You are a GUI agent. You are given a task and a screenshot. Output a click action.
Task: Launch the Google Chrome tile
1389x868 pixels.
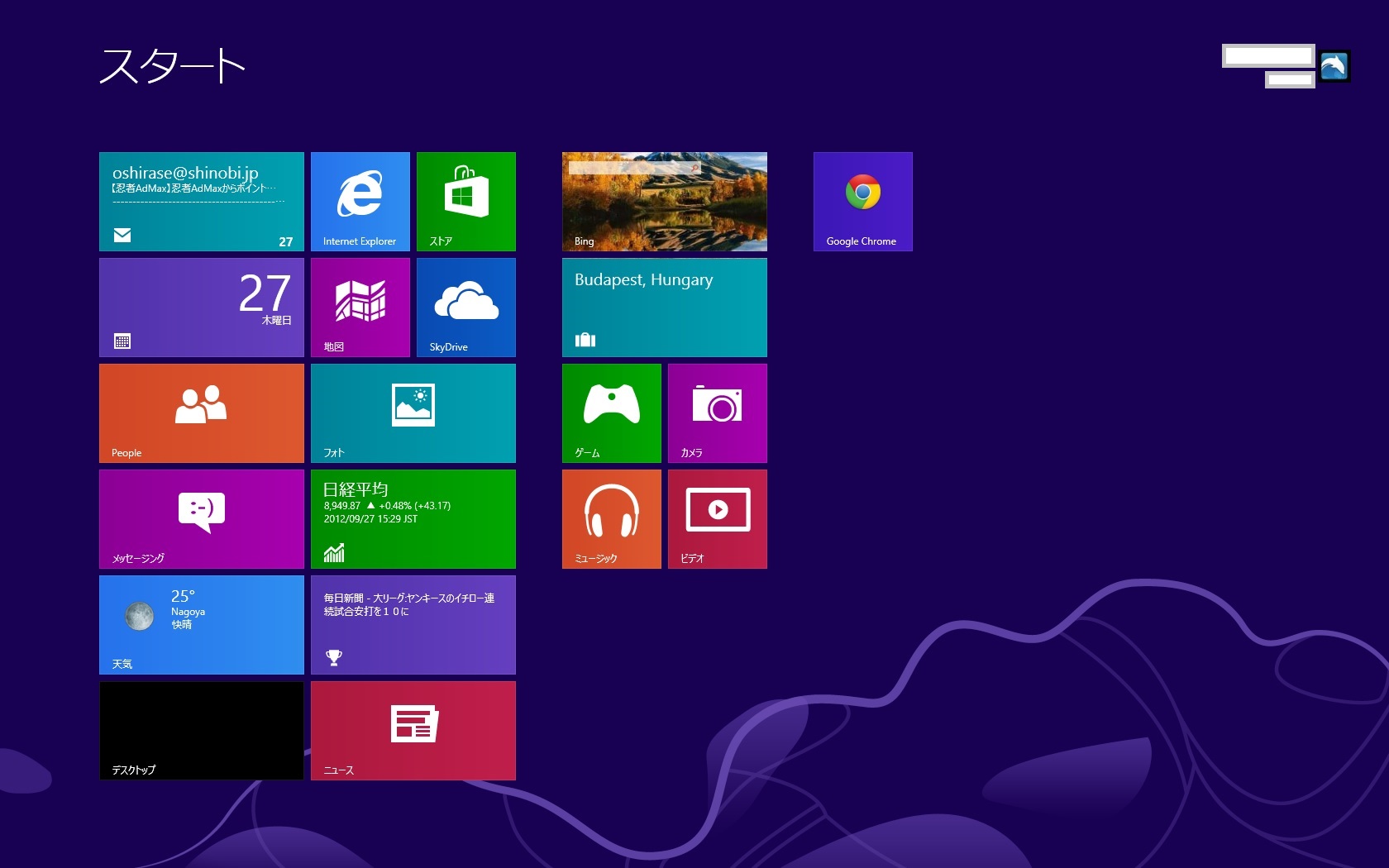[x=863, y=202]
